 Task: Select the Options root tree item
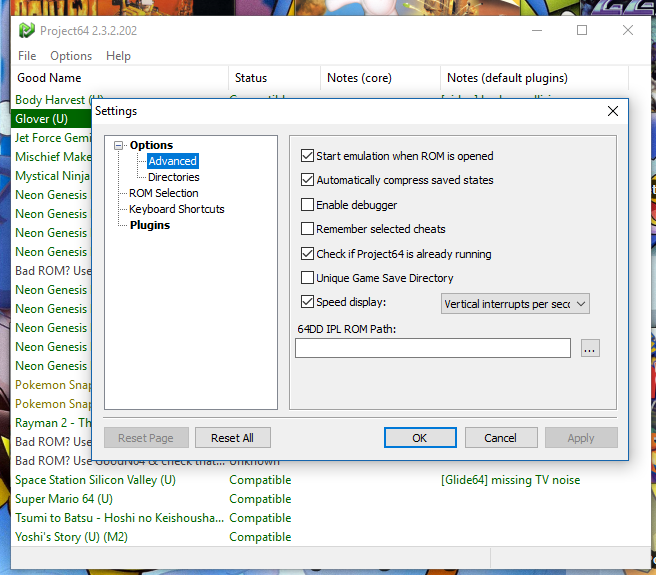pyautogui.click(x=151, y=145)
